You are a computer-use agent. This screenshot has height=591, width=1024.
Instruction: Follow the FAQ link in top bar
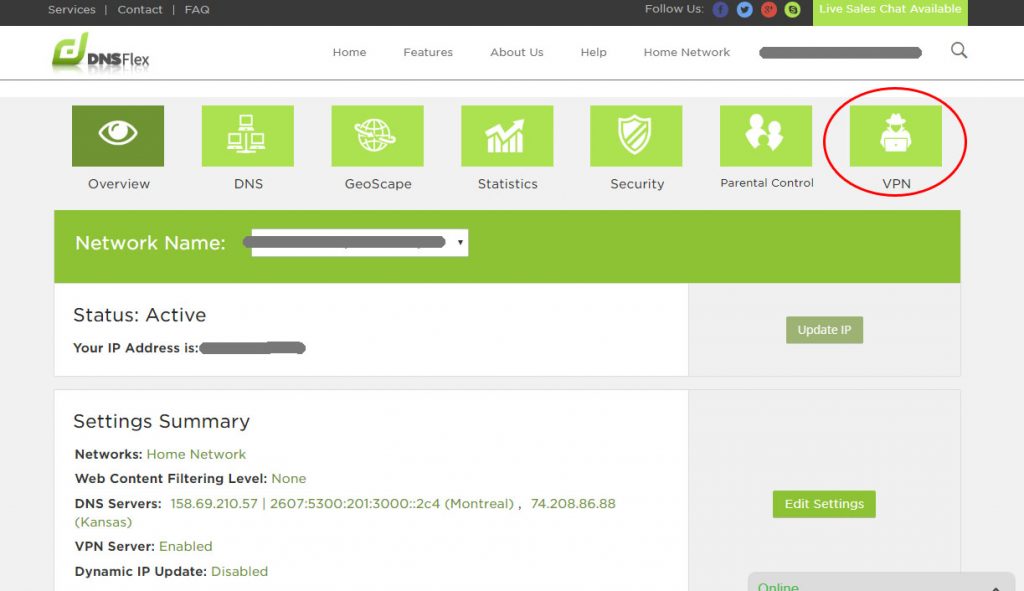click(x=197, y=10)
